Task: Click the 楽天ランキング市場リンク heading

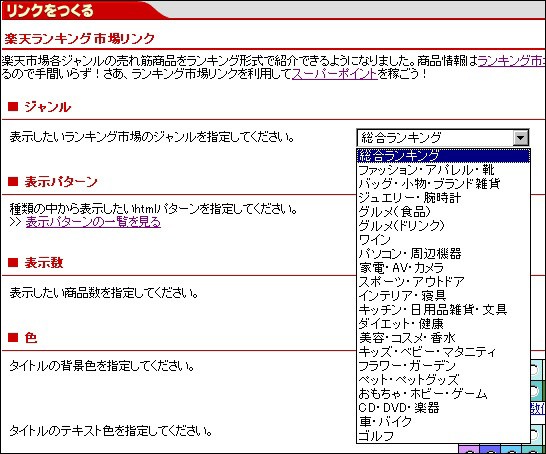Action: click(x=79, y=38)
